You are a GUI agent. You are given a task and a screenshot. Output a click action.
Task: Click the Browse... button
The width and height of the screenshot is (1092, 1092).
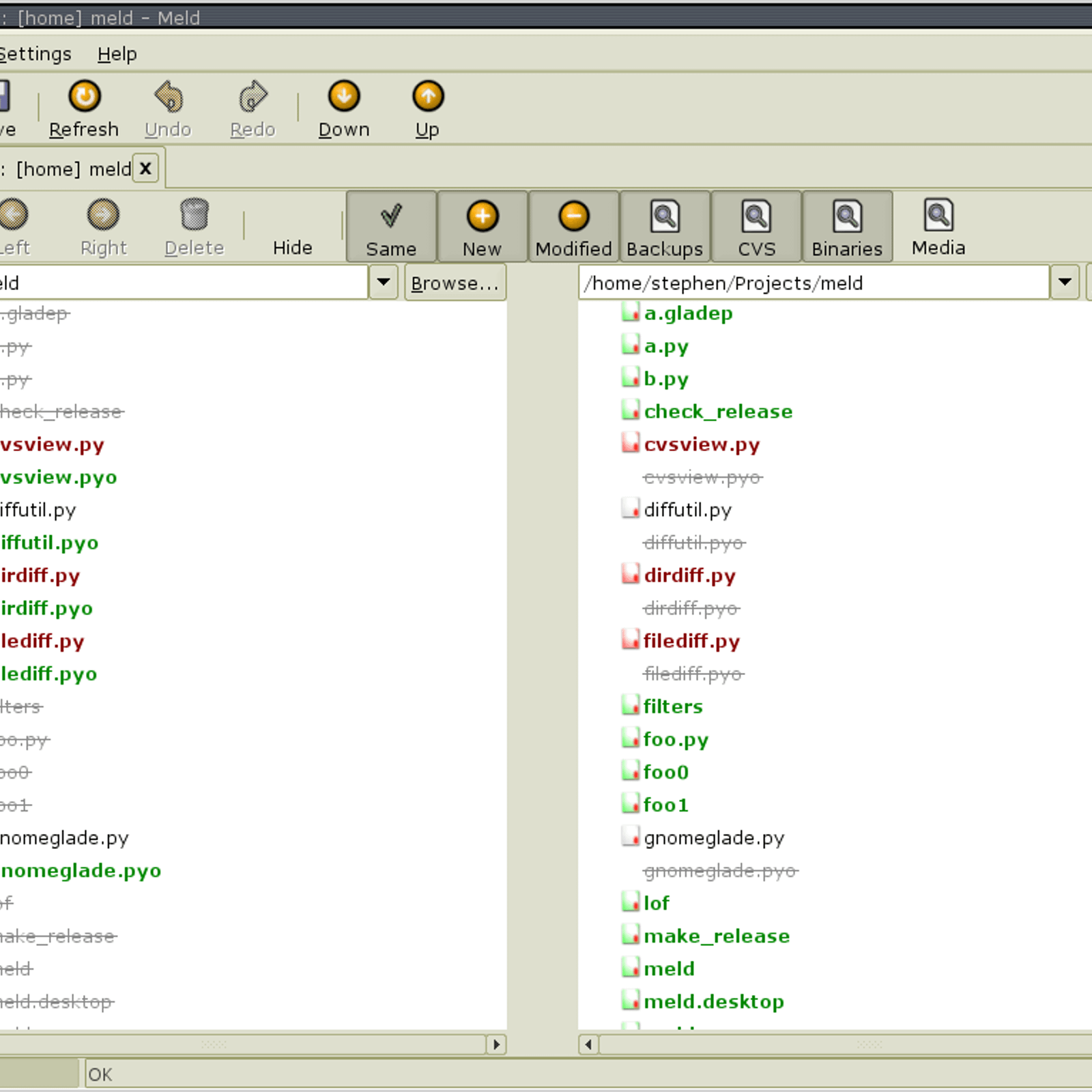pos(455,283)
